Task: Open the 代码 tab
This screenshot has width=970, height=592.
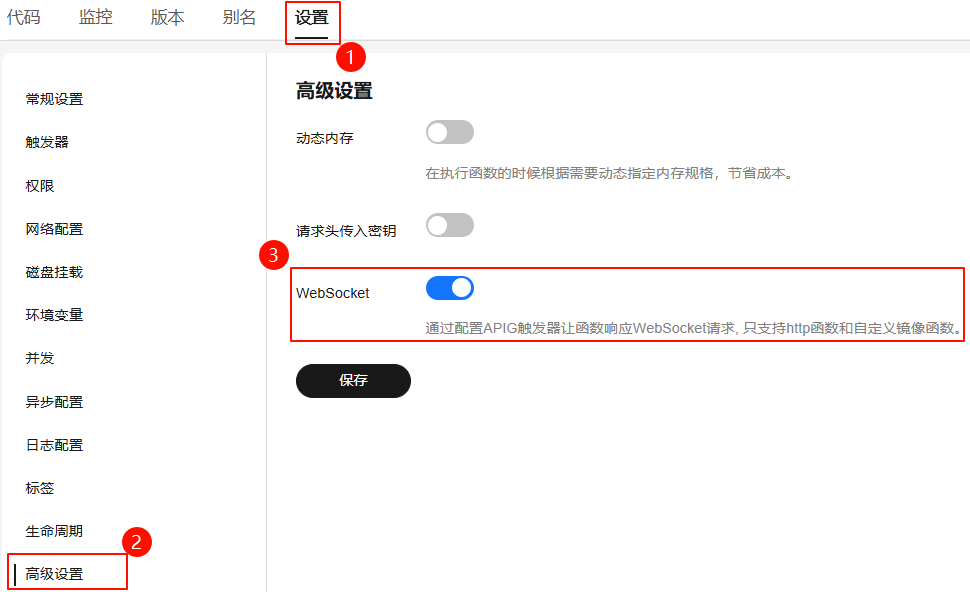Action: point(23,18)
